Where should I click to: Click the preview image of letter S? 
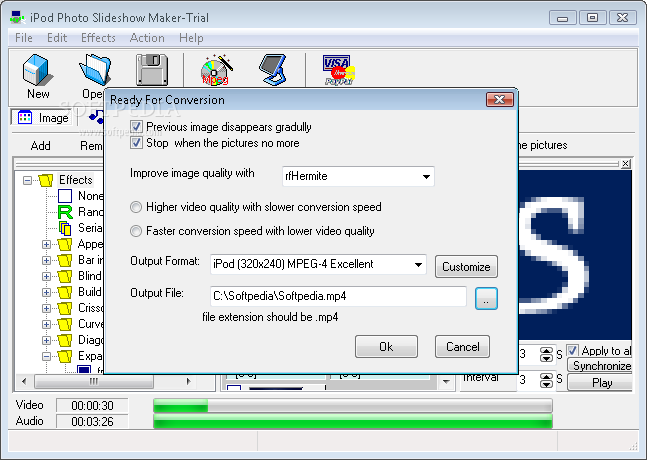575,255
